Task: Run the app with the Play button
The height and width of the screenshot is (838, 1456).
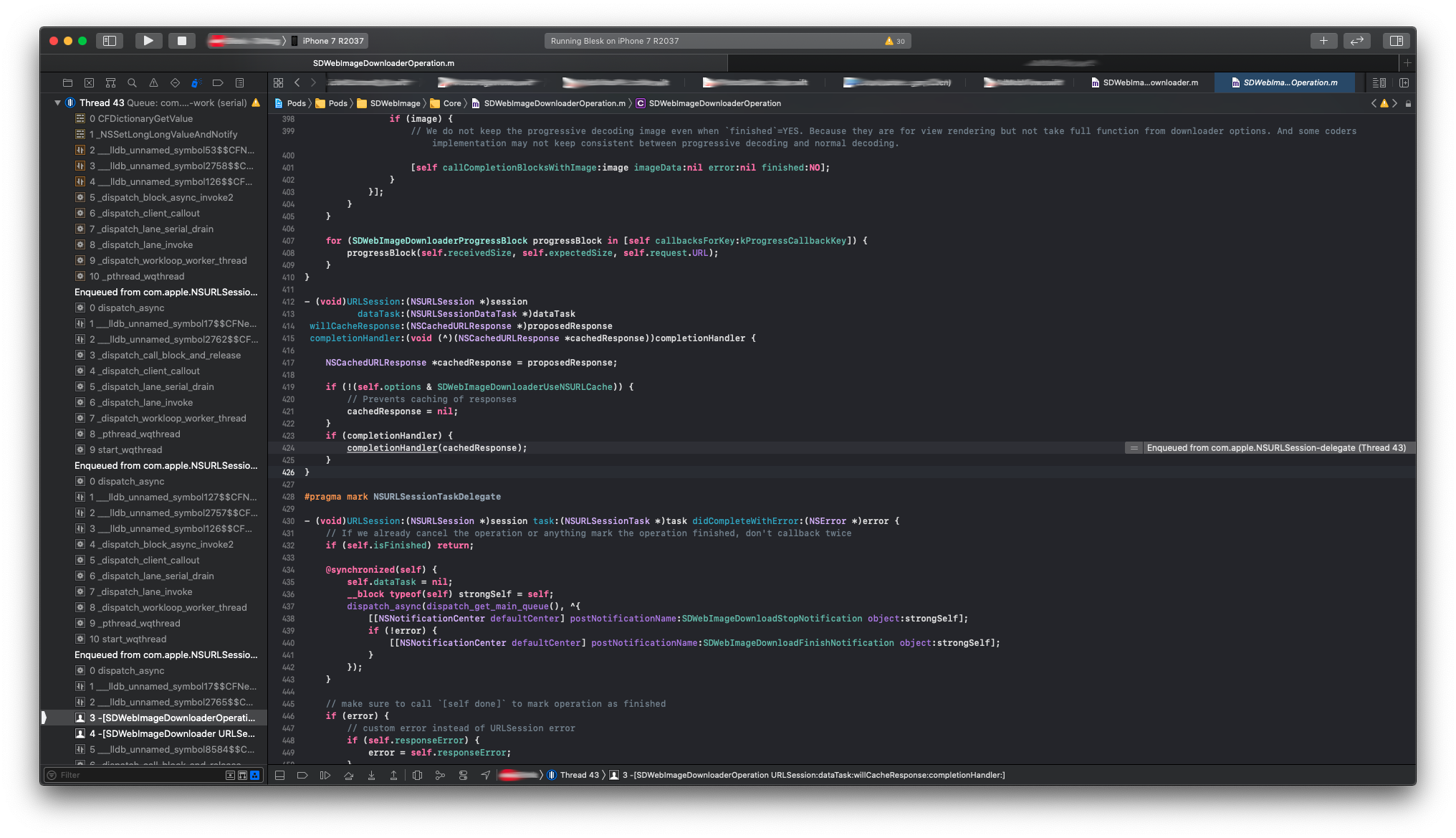Action: (x=148, y=41)
